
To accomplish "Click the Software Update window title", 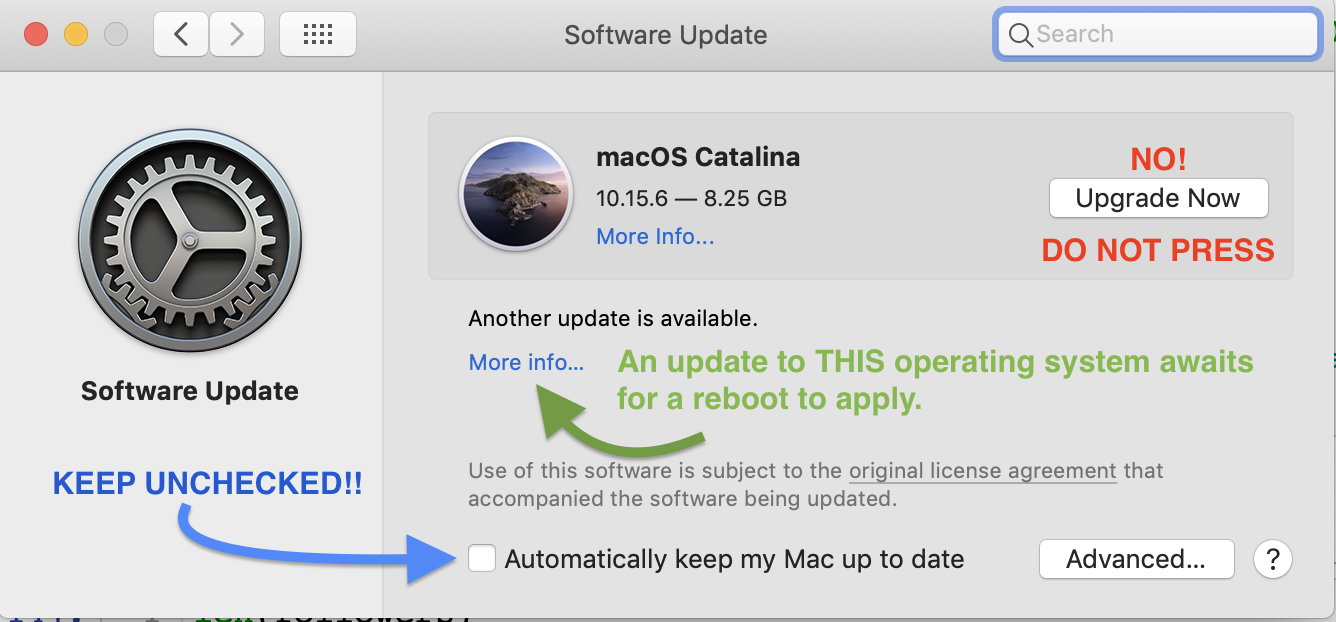I will [665, 35].
